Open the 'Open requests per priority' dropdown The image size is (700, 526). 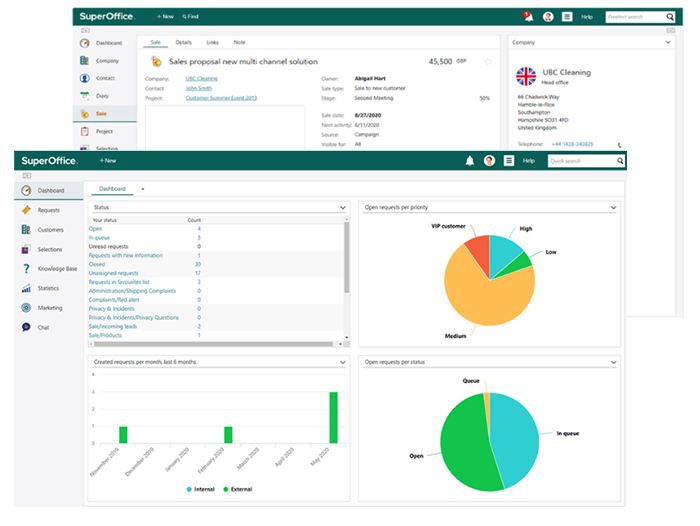(x=612, y=208)
